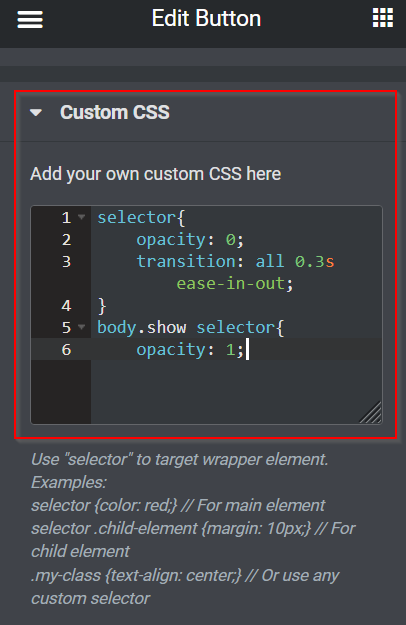Fold the code block at line 1
The width and height of the screenshot is (406, 625).
click(x=82, y=217)
